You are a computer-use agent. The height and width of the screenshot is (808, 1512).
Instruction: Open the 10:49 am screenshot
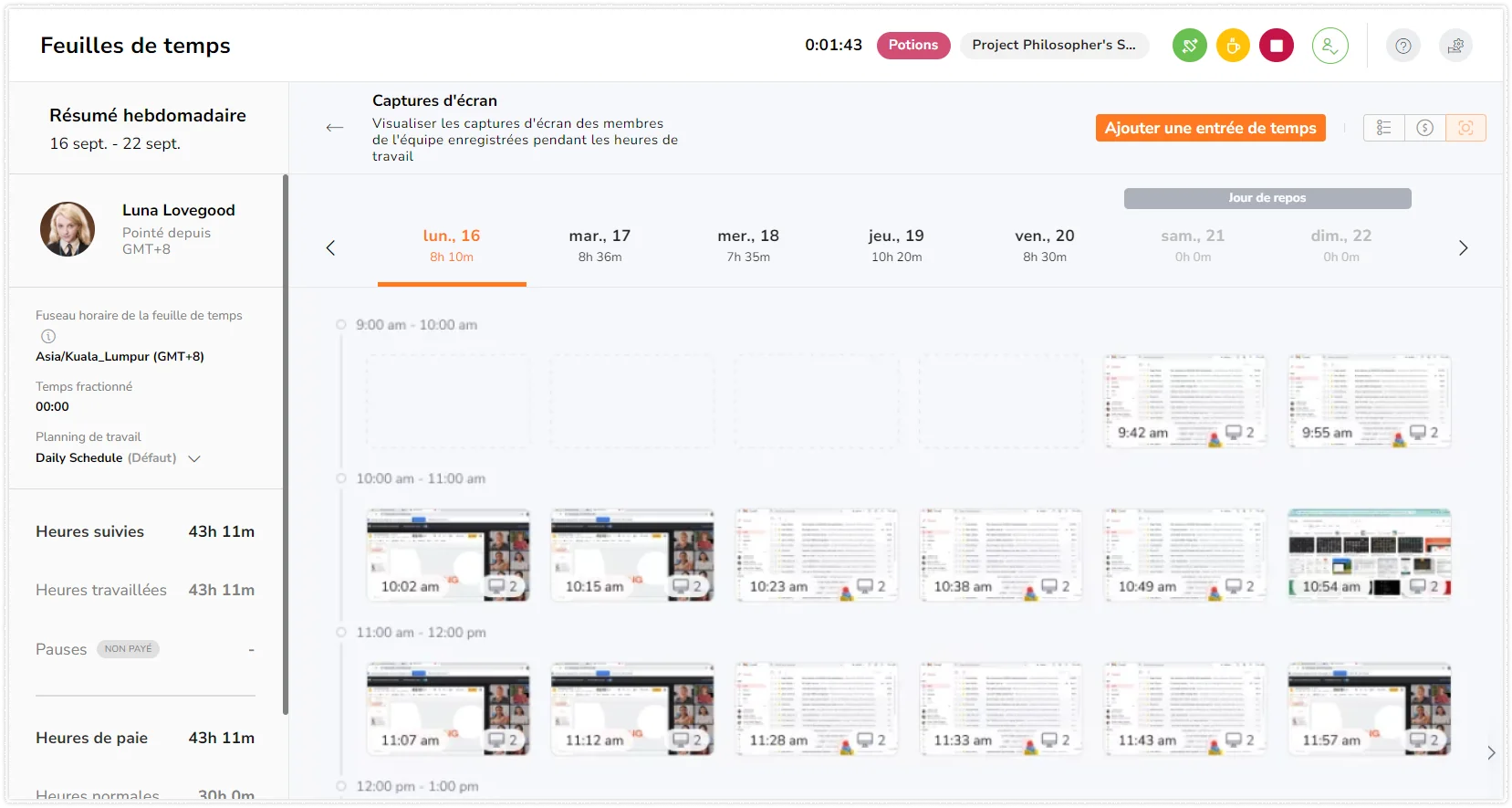pyautogui.click(x=1184, y=555)
